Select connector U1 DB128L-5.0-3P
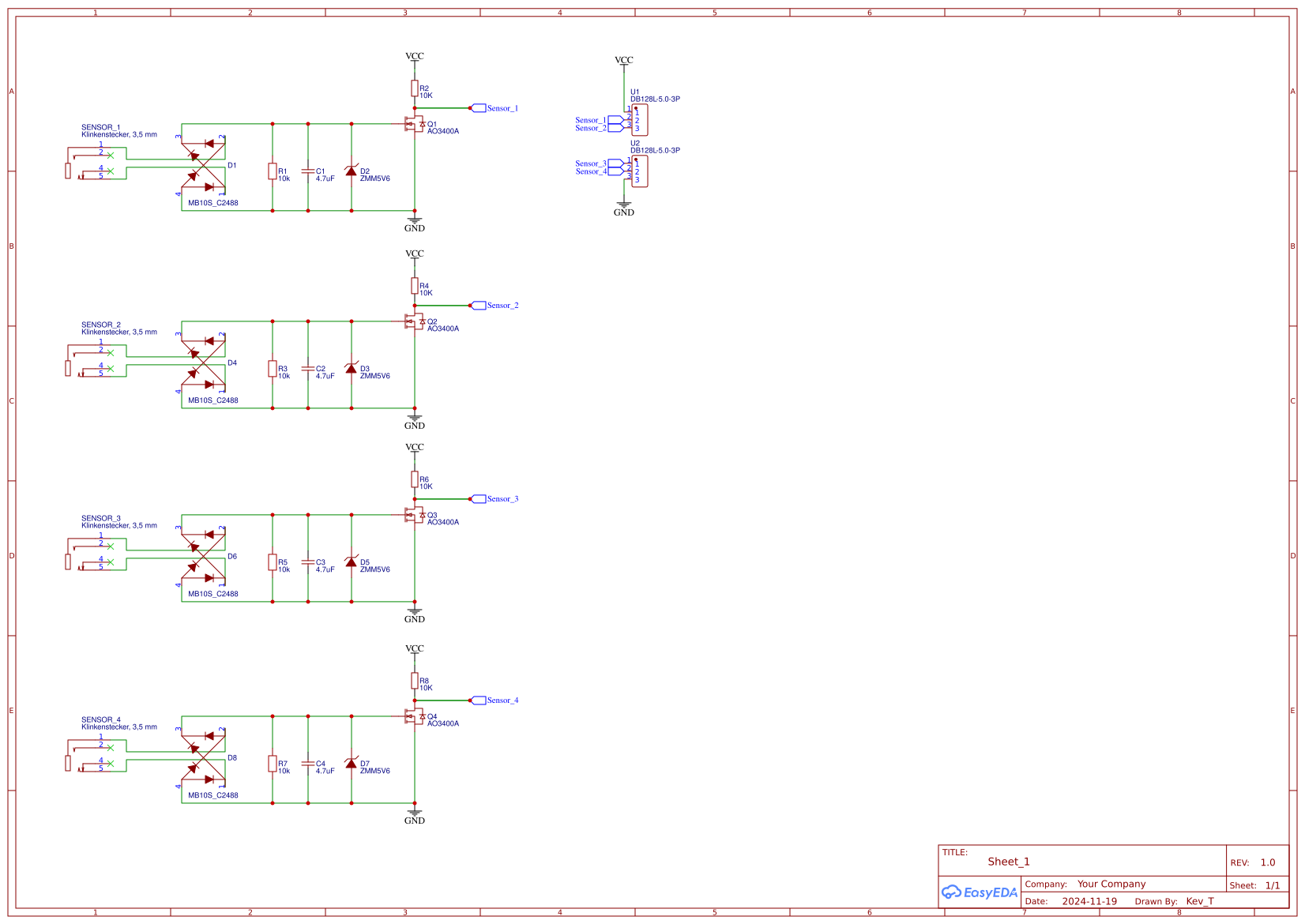 tap(640, 118)
